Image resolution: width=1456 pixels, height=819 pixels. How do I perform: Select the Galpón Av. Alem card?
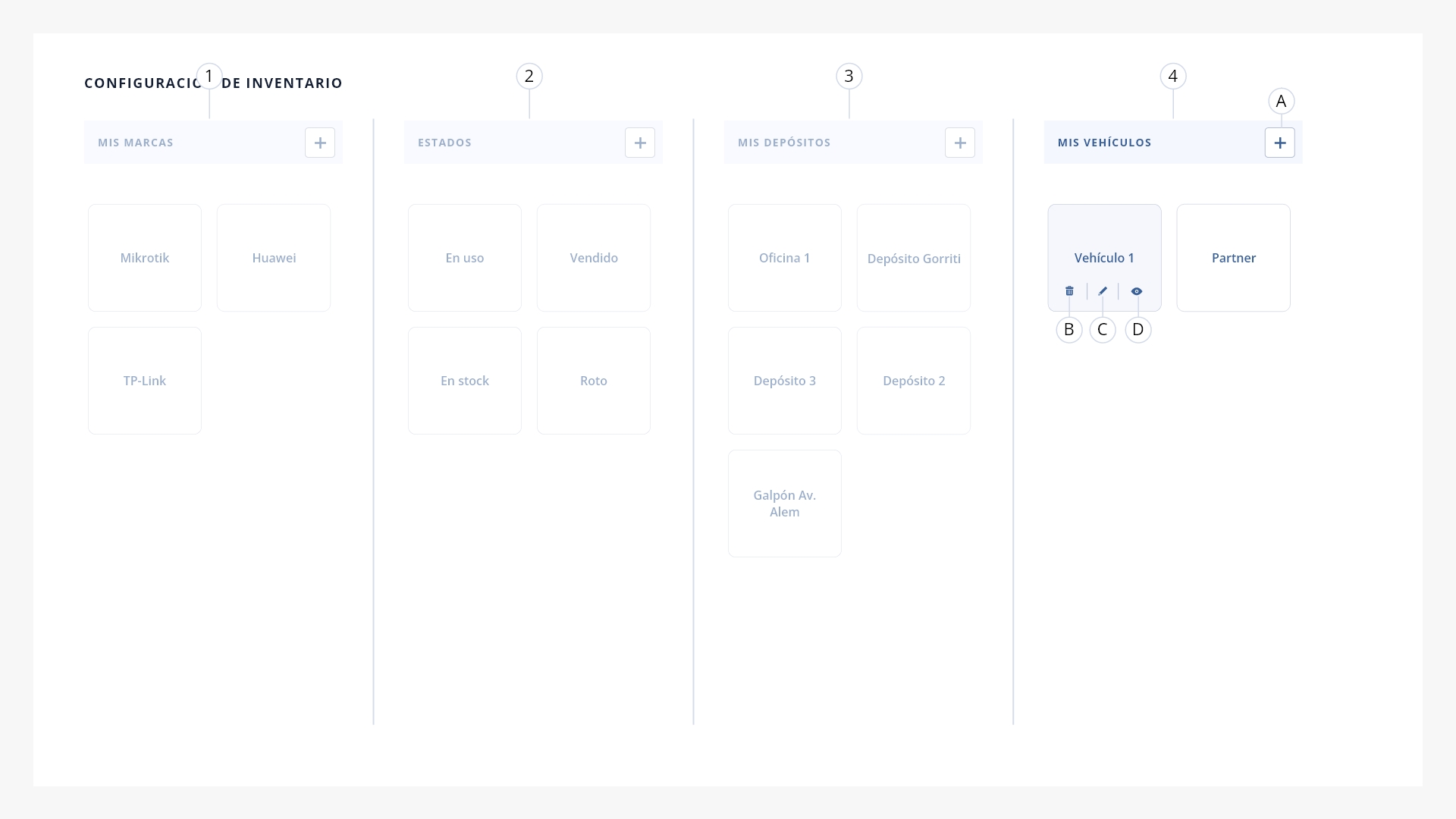click(x=785, y=504)
